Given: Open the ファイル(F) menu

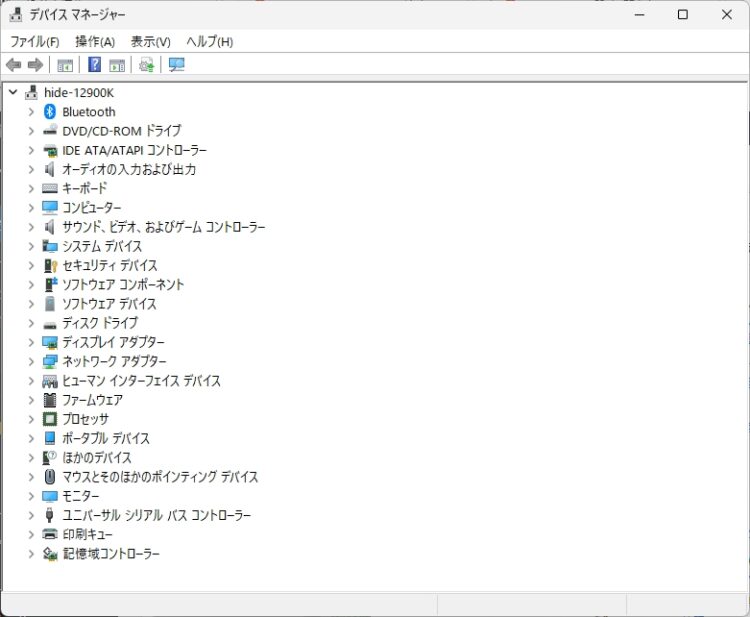Looking at the screenshot, I should (x=35, y=42).
